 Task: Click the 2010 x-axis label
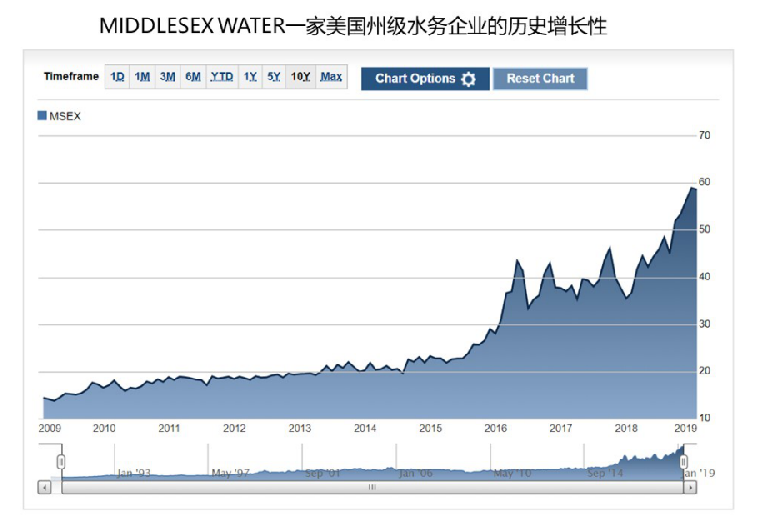[x=104, y=428]
